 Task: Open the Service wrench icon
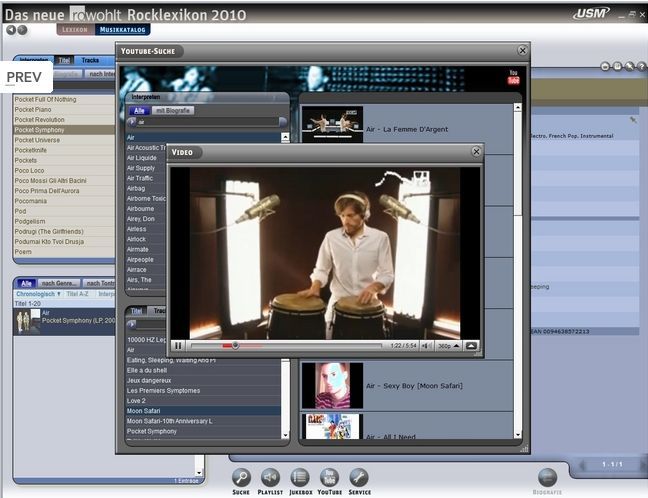[359, 478]
